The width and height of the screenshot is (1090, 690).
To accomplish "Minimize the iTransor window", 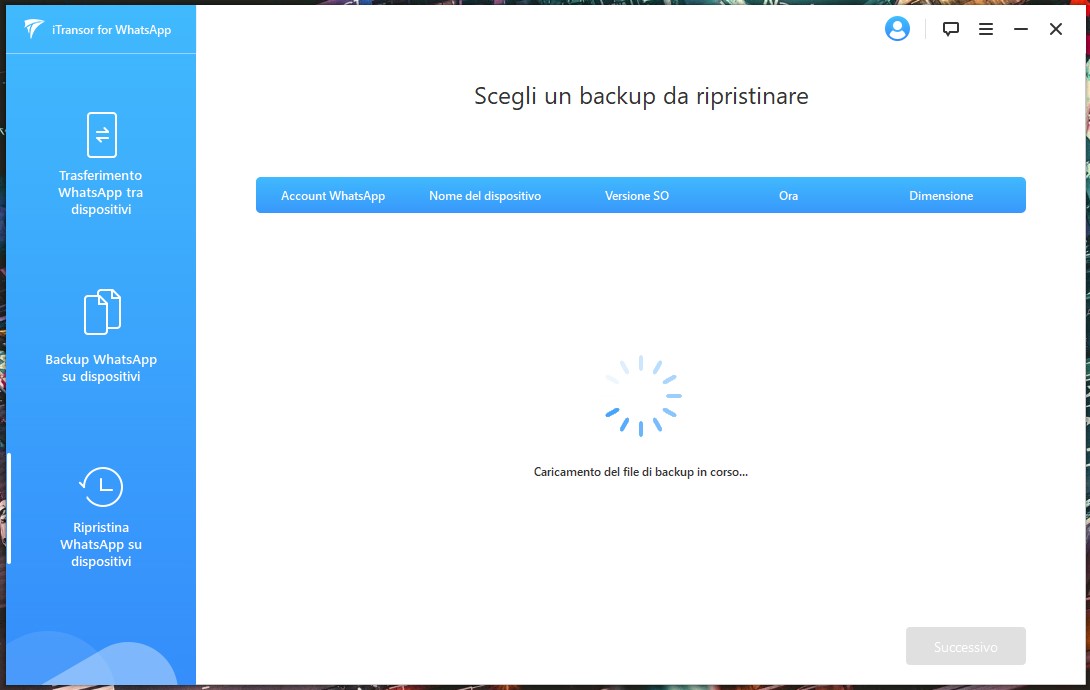I will coord(1020,29).
